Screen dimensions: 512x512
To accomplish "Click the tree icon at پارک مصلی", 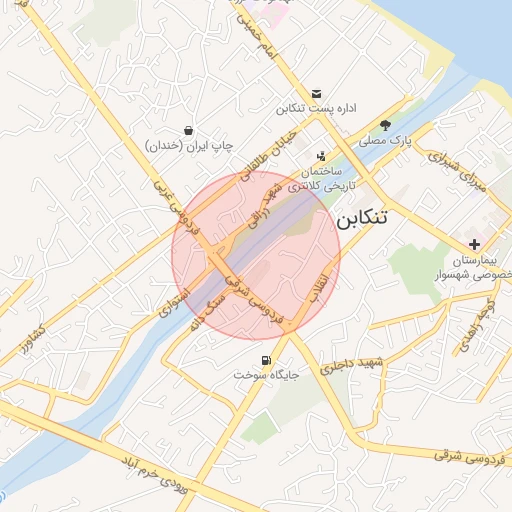I will [x=385, y=126].
